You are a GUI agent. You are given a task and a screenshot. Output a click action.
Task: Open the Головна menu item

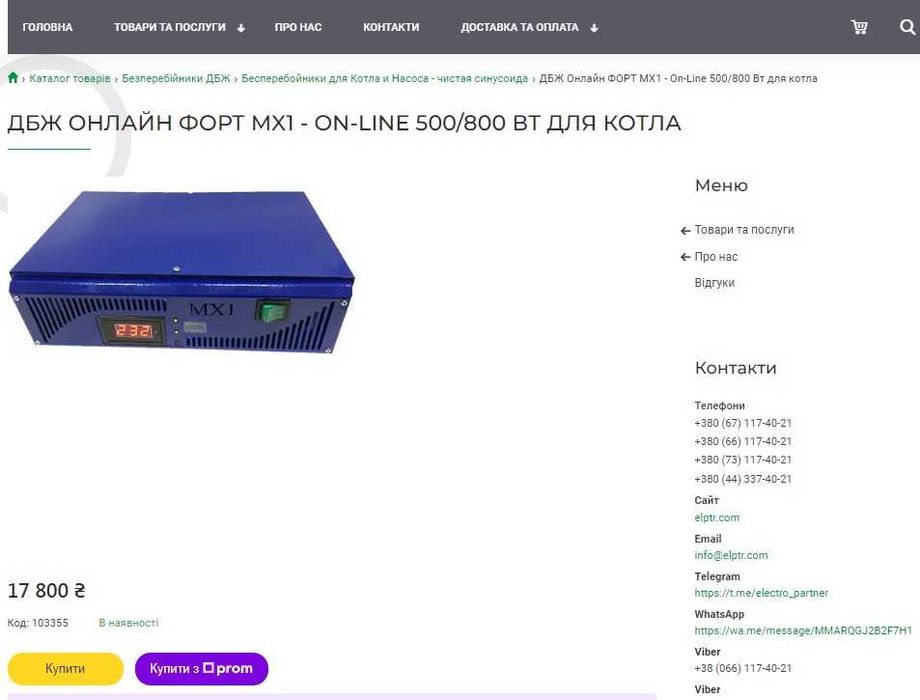(48, 27)
